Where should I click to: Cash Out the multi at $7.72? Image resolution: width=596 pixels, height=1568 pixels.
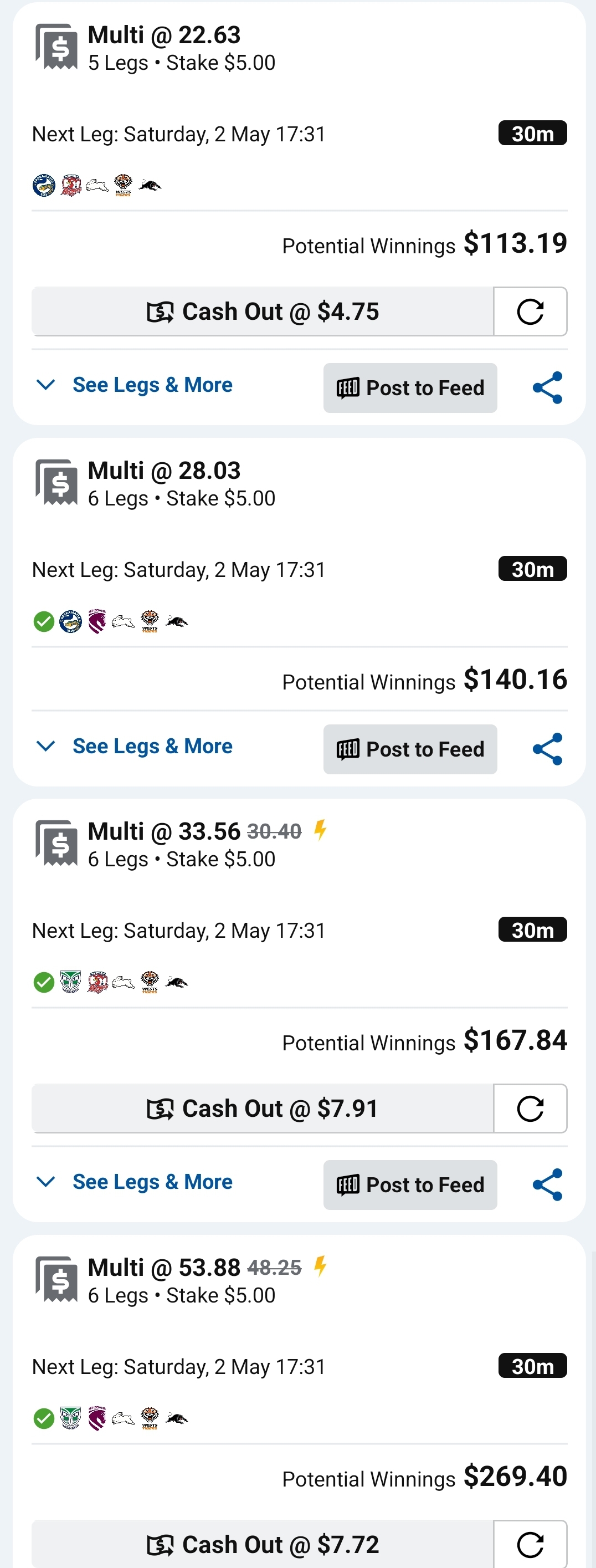point(263,1544)
